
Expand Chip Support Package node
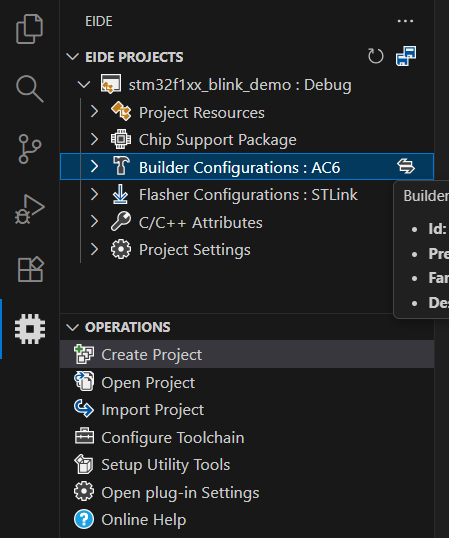(94, 139)
